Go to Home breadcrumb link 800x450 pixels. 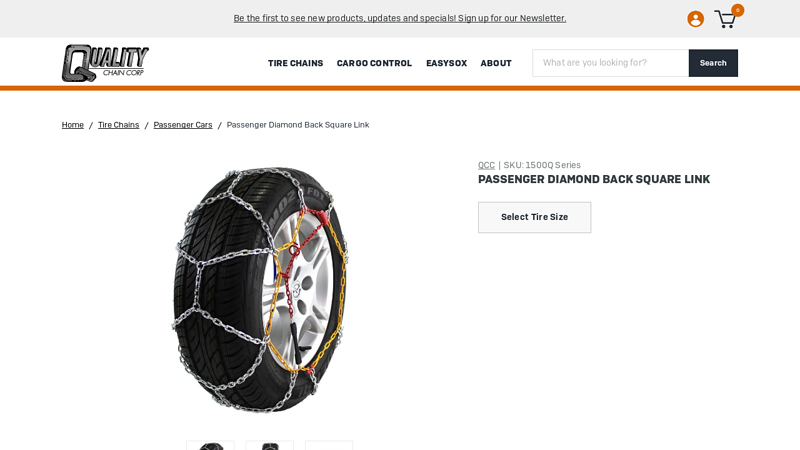point(72,125)
